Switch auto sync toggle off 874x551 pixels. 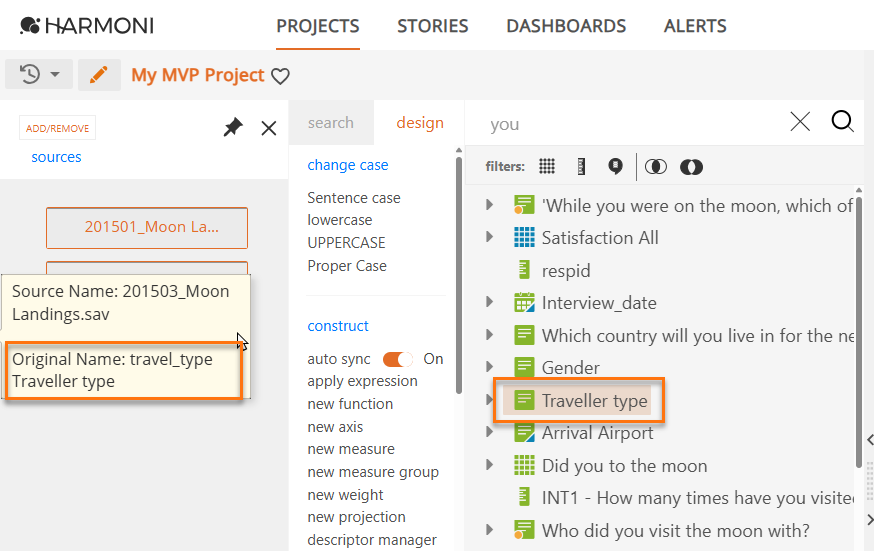(x=397, y=359)
